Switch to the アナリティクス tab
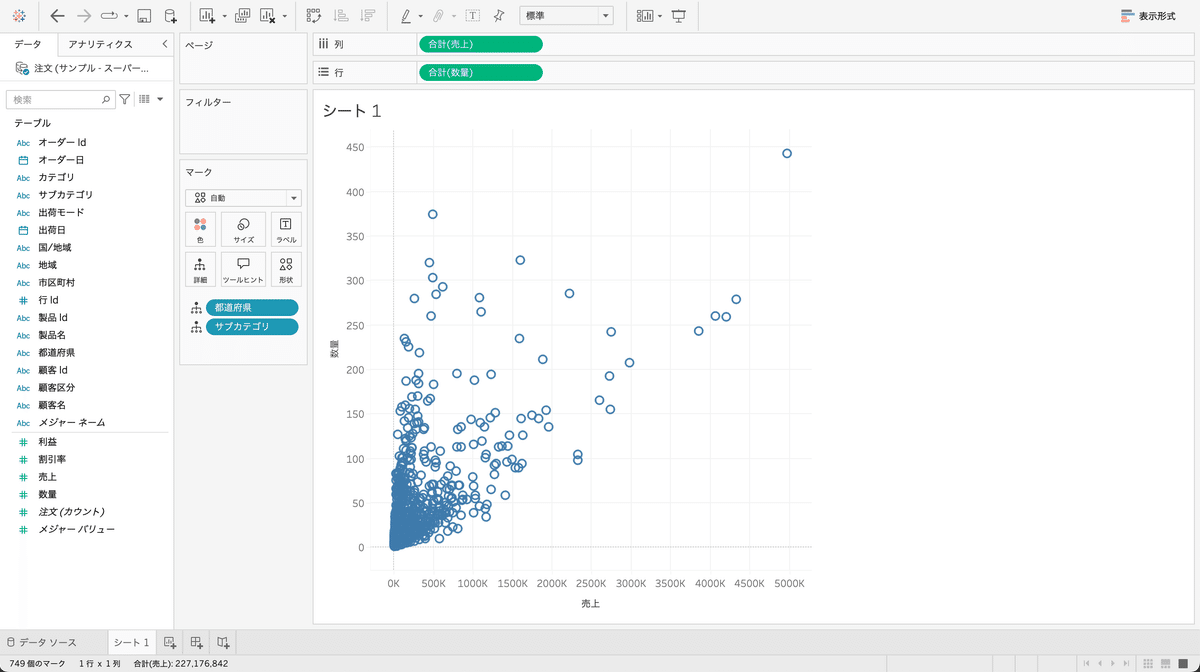The image size is (1200, 672). (100, 44)
